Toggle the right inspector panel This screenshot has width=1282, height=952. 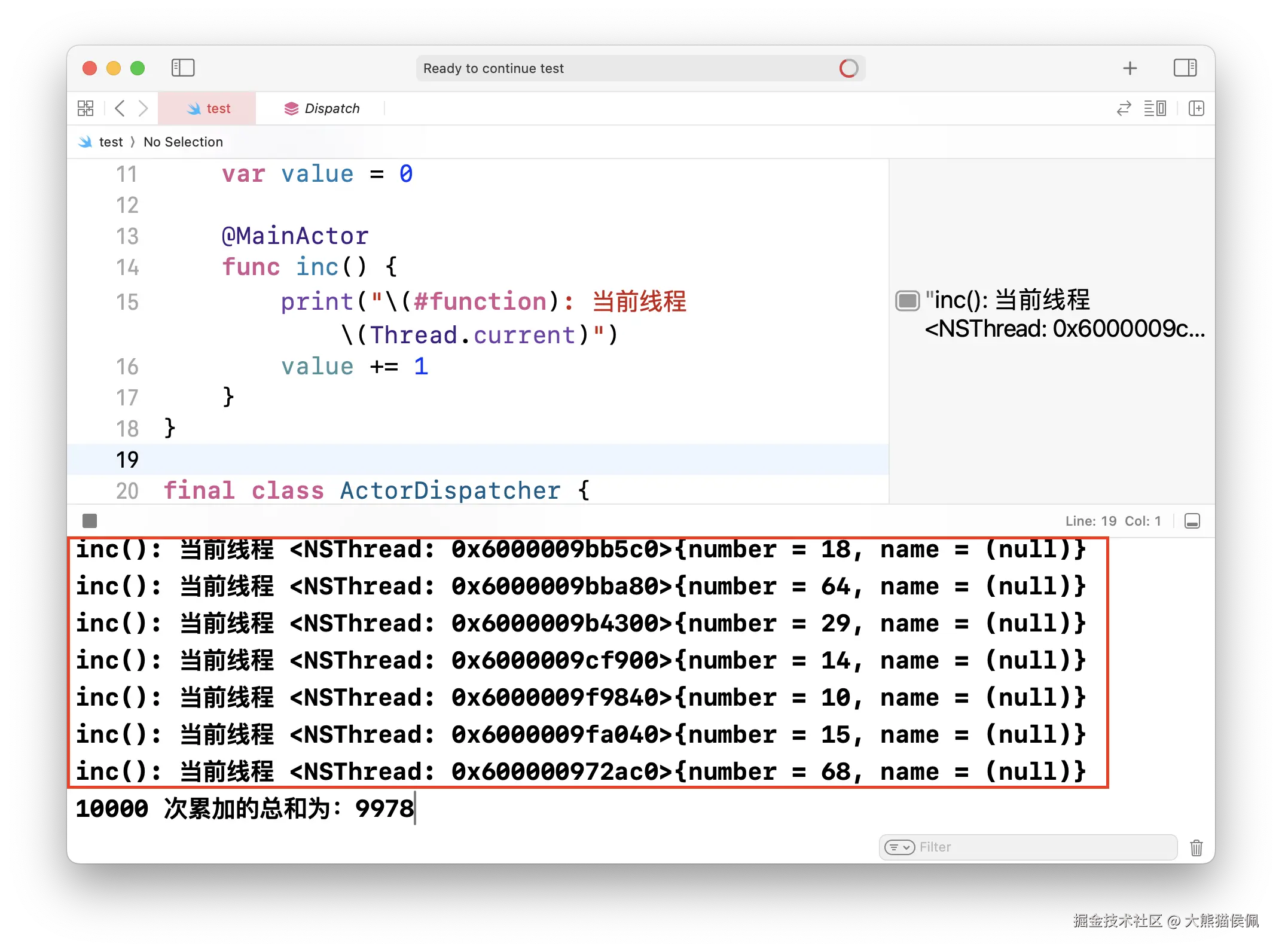click(x=1185, y=68)
